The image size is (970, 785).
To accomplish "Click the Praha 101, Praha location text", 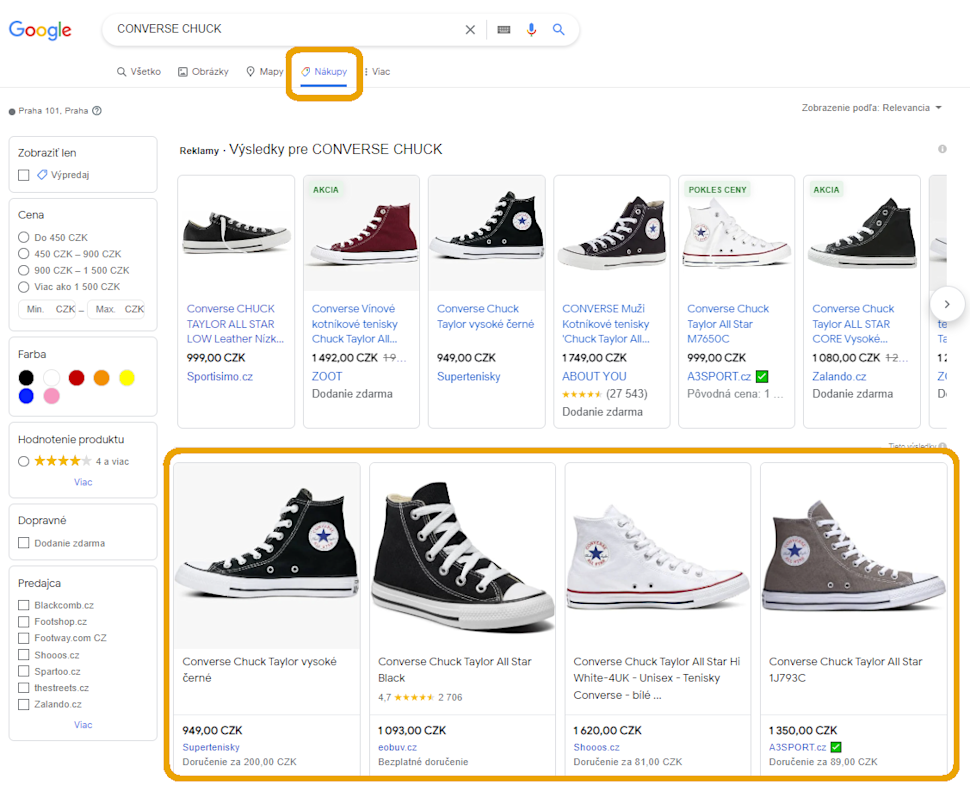I will 53,111.
